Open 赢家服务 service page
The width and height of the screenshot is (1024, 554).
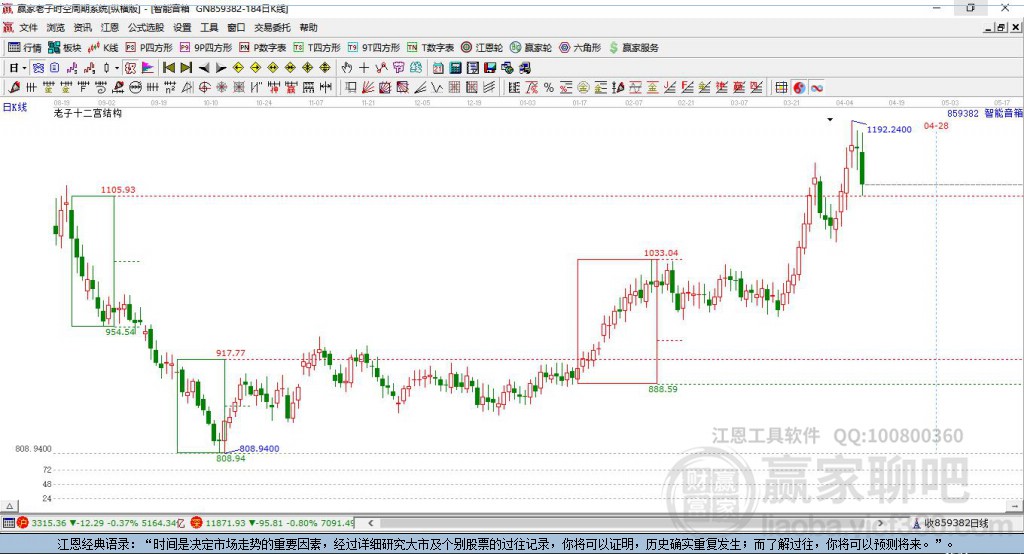(x=633, y=48)
